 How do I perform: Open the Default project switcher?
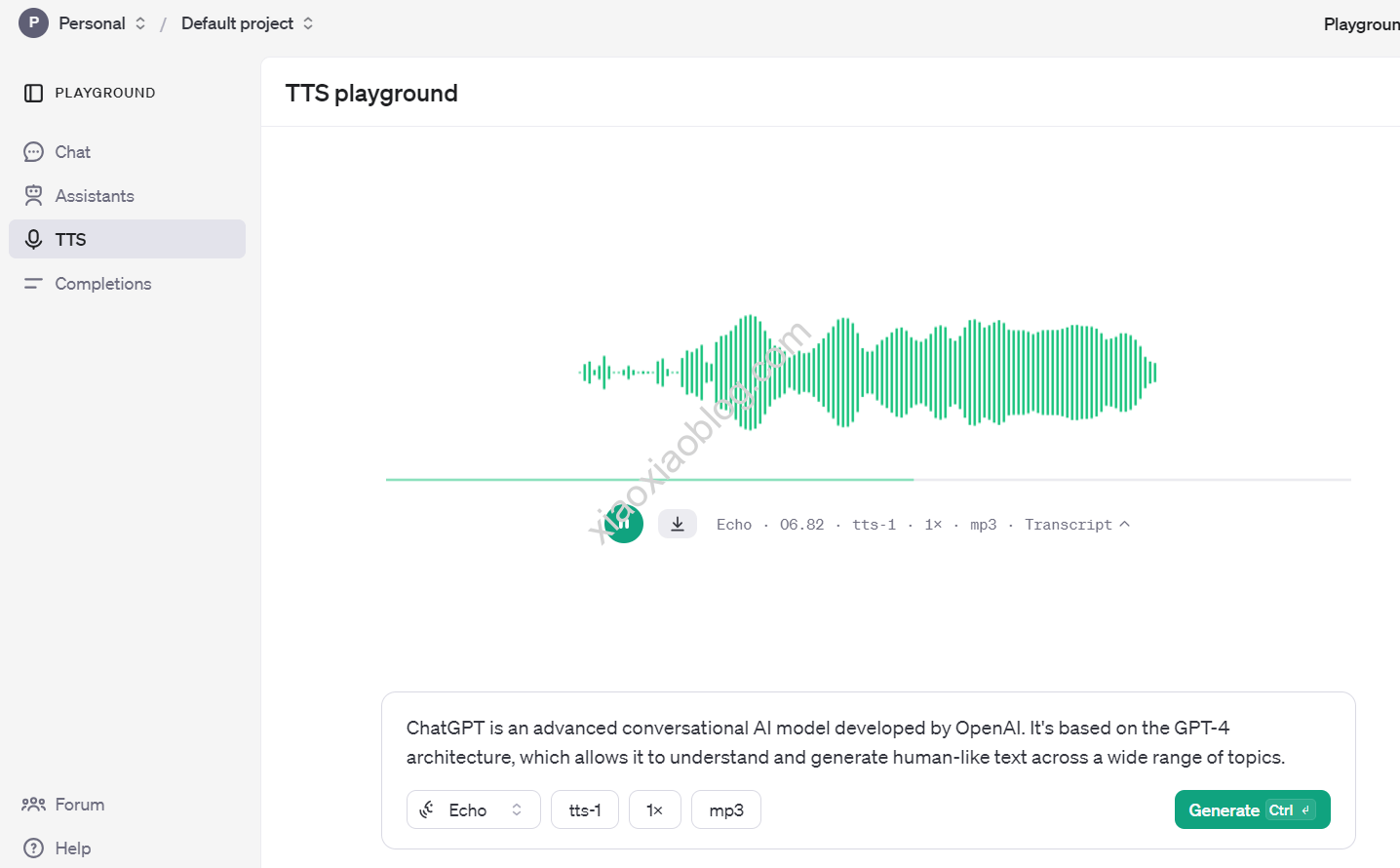[x=247, y=23]
